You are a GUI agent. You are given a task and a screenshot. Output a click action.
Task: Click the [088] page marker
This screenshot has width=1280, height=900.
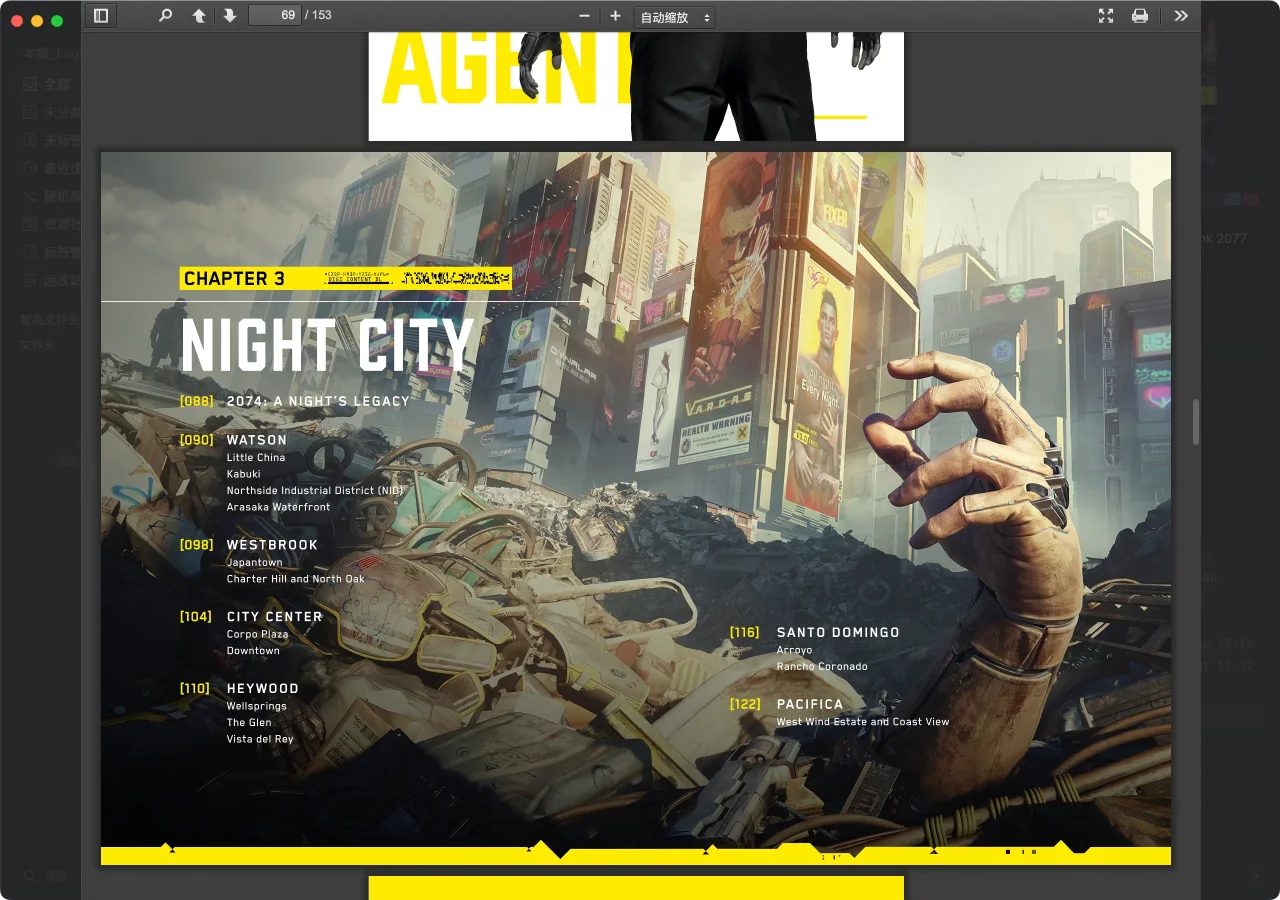tap(197, 401)
